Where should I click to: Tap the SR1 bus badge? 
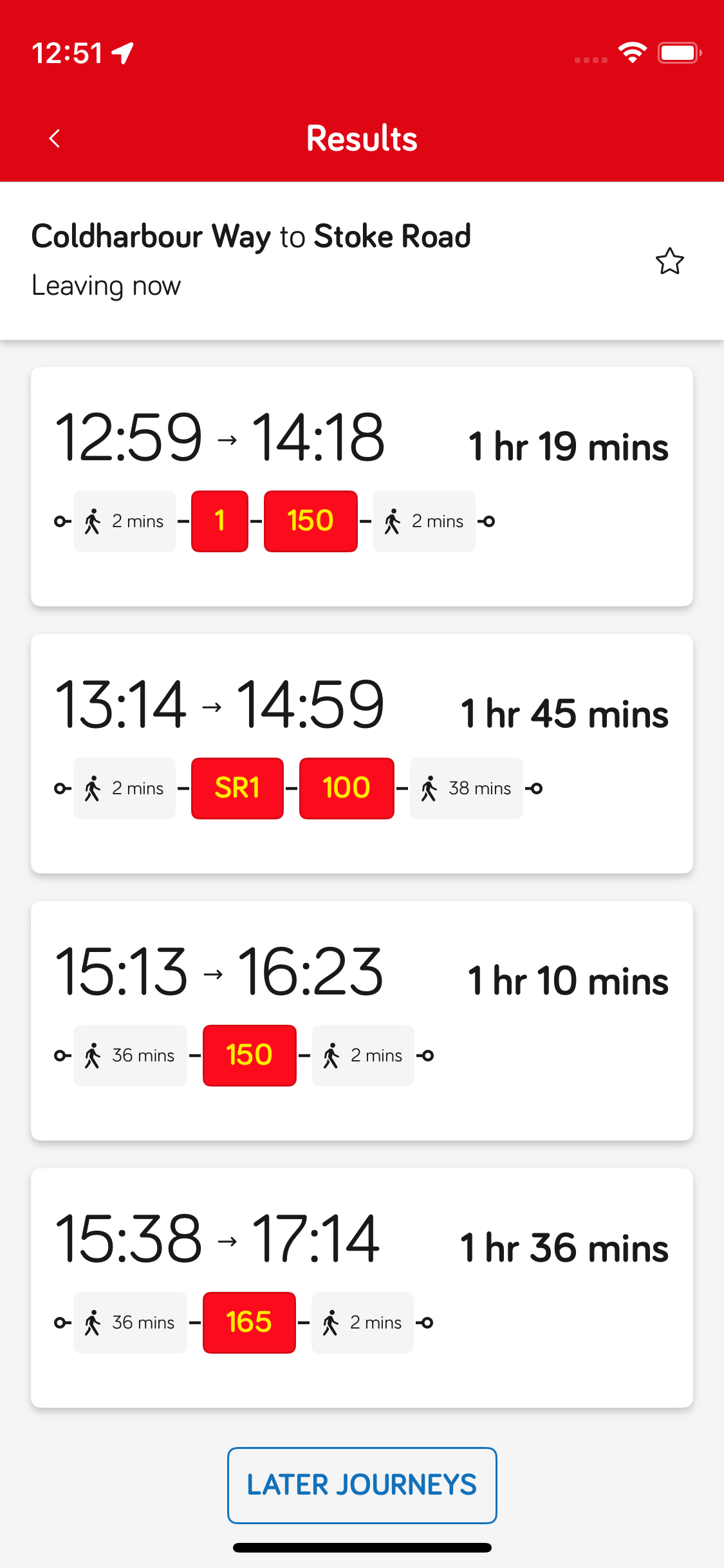click(x=237, y=788)
